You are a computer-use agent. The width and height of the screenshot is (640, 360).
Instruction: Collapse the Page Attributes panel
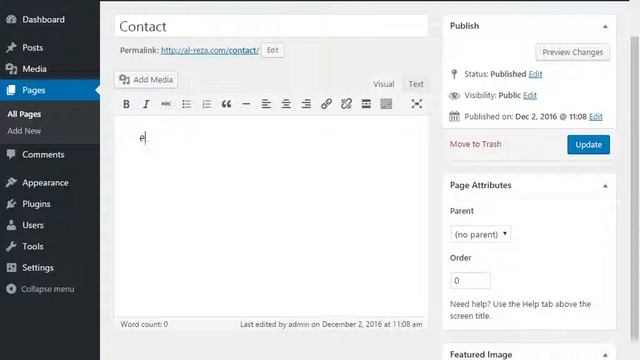click(605, 186)
